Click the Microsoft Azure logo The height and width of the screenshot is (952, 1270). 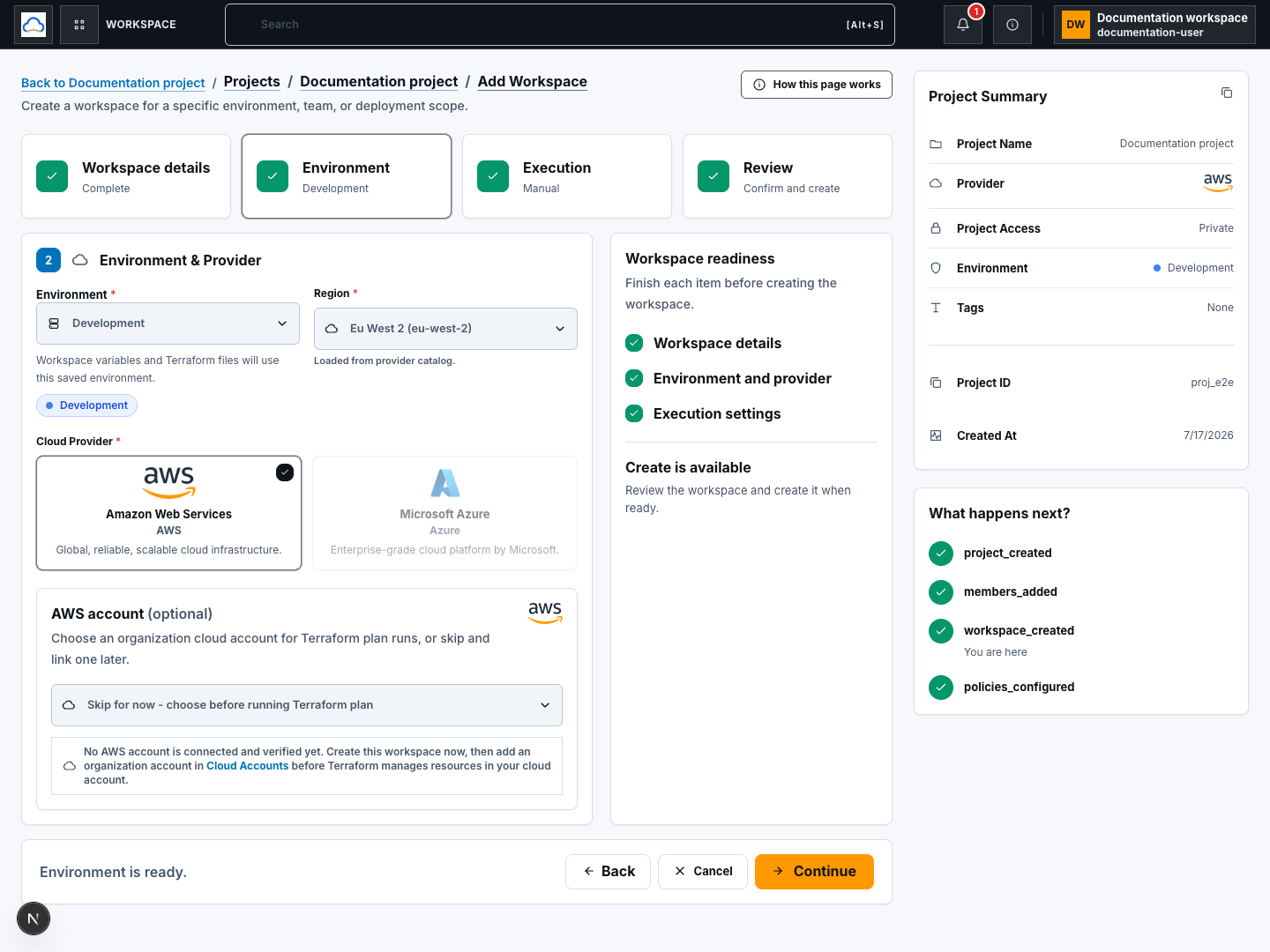click(445, 483)
